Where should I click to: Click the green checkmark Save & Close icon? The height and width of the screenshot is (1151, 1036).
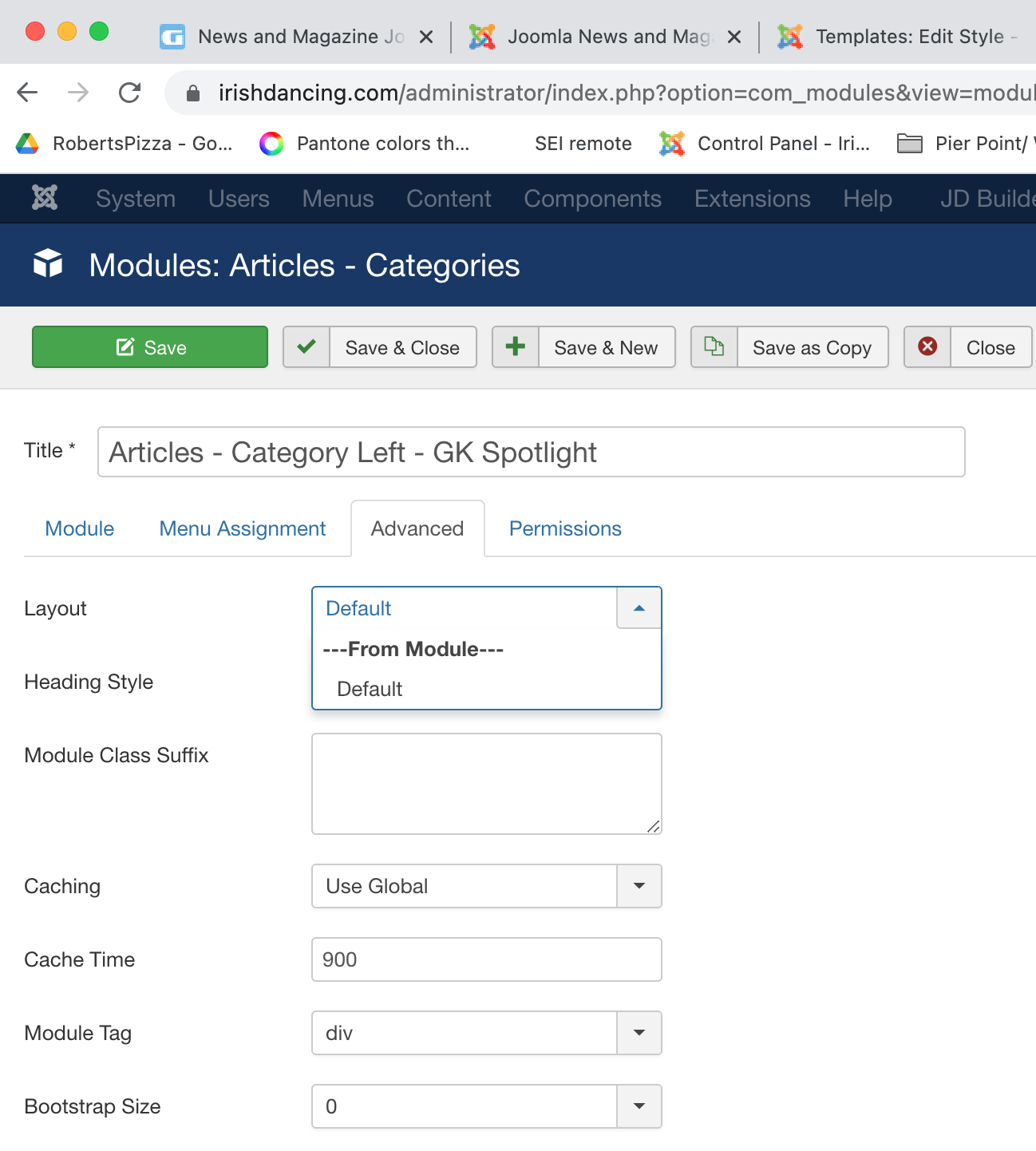point(306,347)
